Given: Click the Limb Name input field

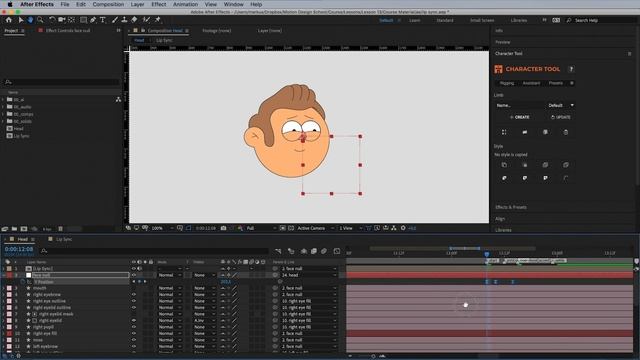Looking at the screenshot, I should tap(519, 105).
